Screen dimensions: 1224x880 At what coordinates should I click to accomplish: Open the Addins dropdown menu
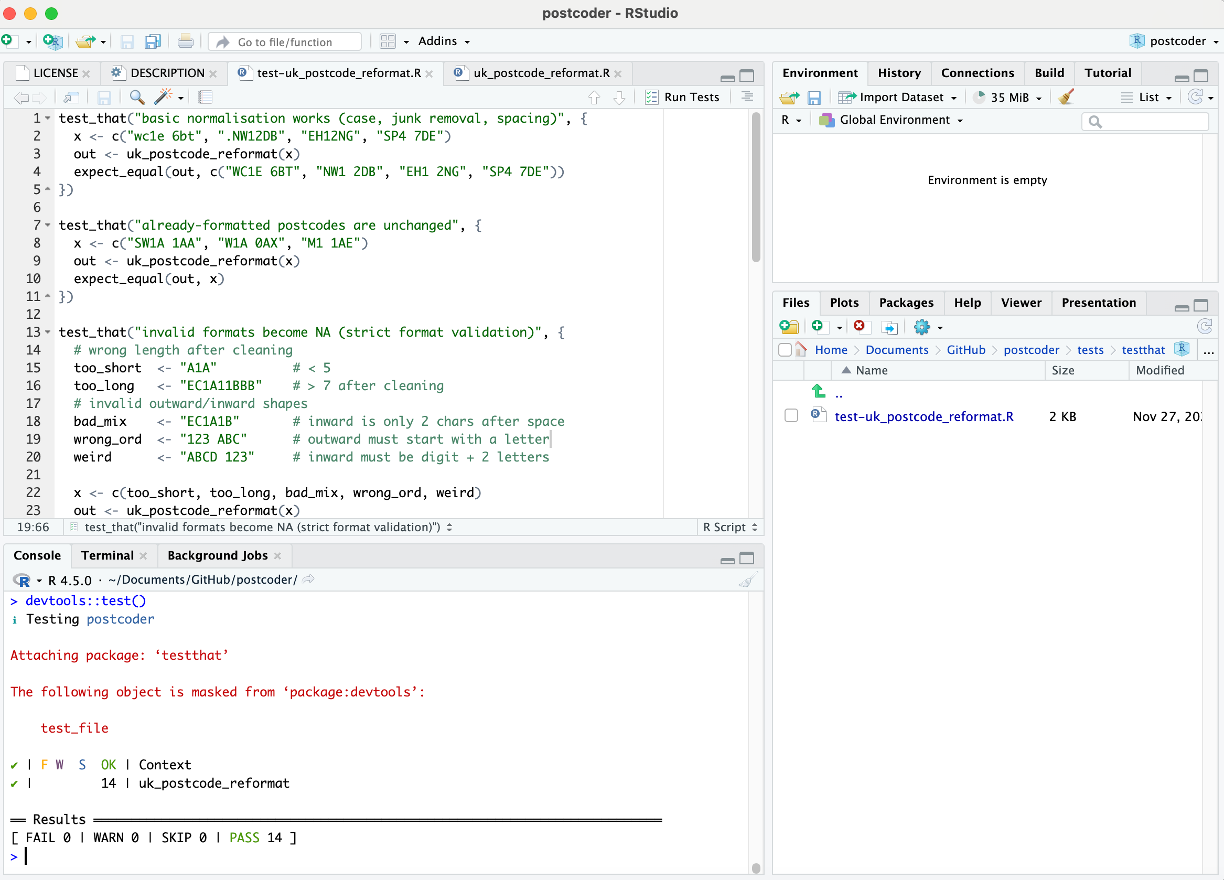coord(444,41)
